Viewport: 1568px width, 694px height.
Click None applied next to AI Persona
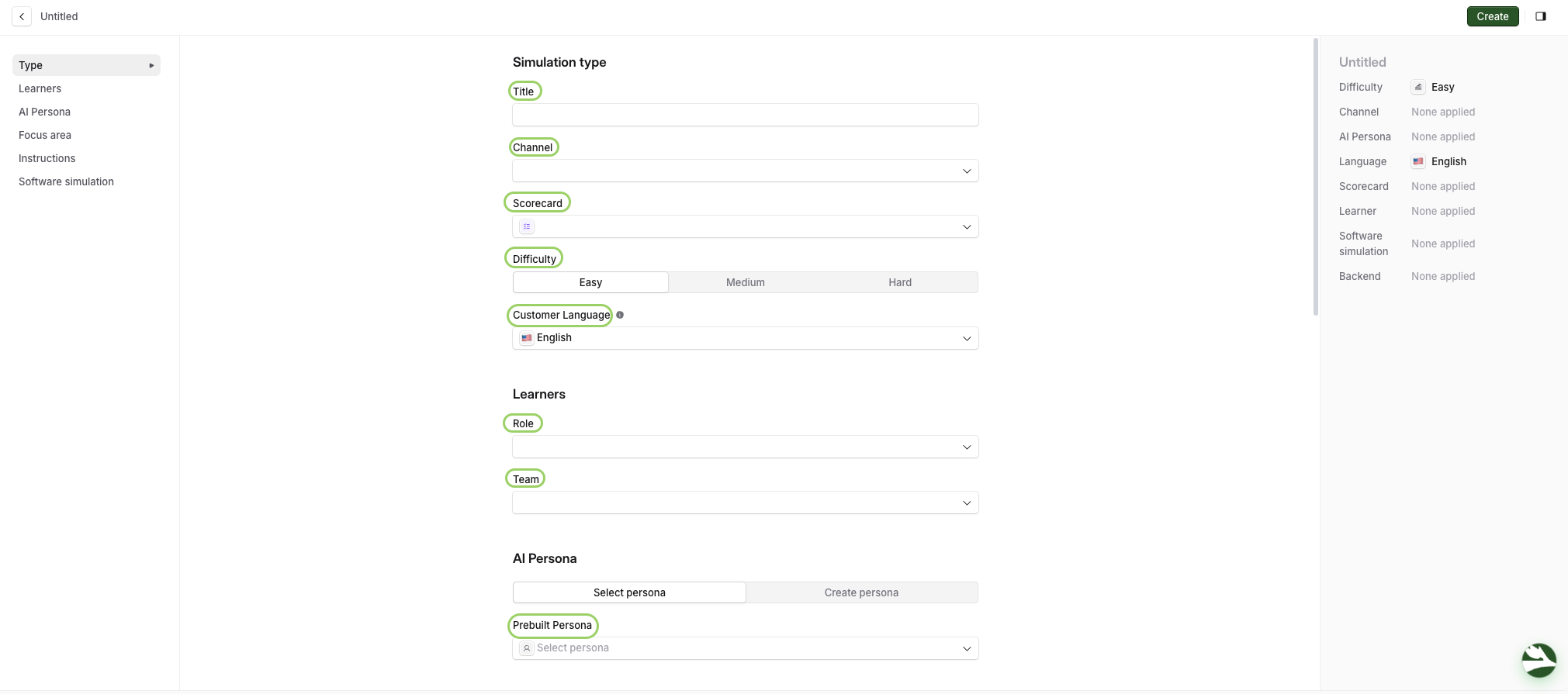[1443, 136]
